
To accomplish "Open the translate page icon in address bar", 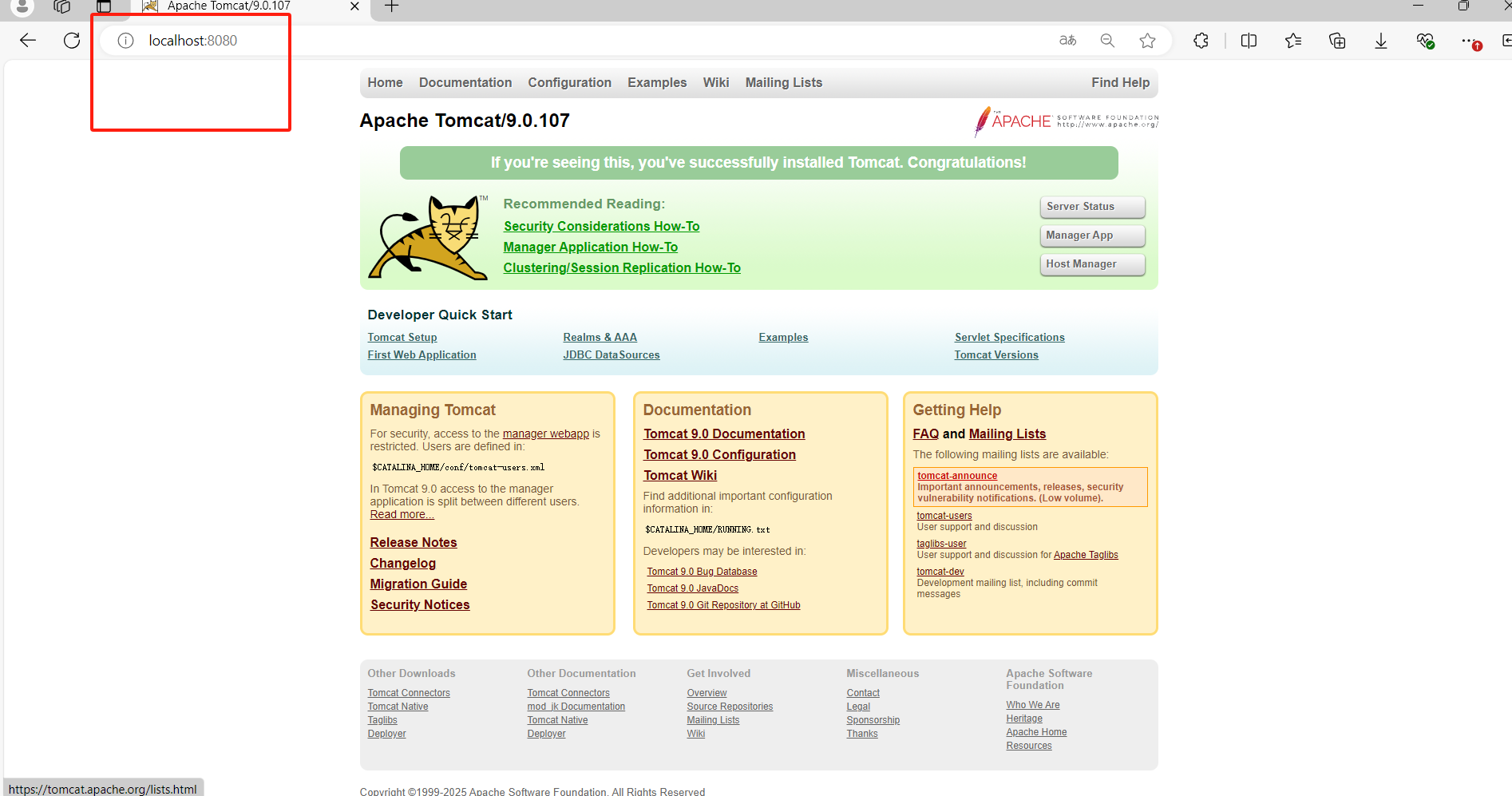I will pyautogui.click(x=1067, y=41).
